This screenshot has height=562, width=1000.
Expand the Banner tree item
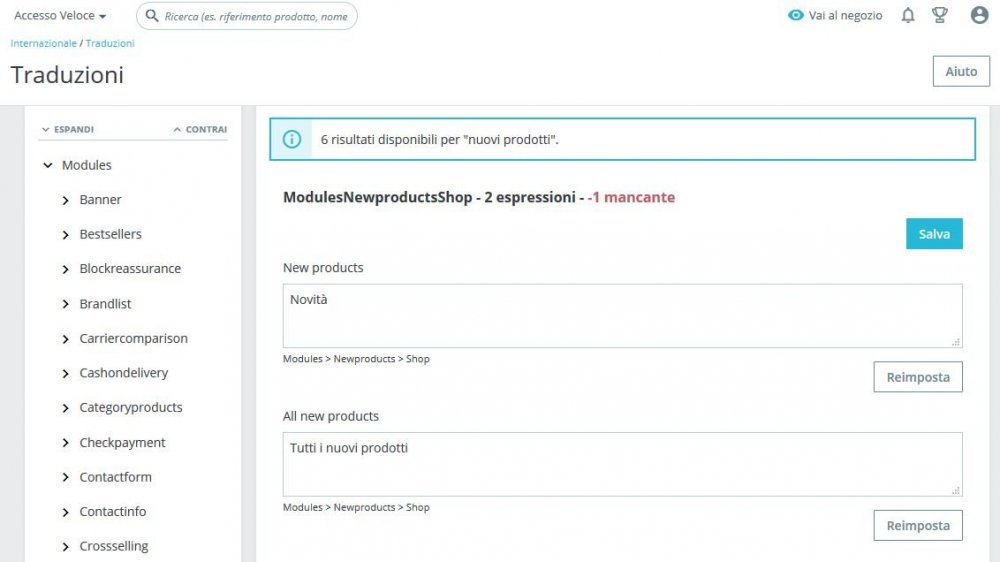tap(66, 200)
